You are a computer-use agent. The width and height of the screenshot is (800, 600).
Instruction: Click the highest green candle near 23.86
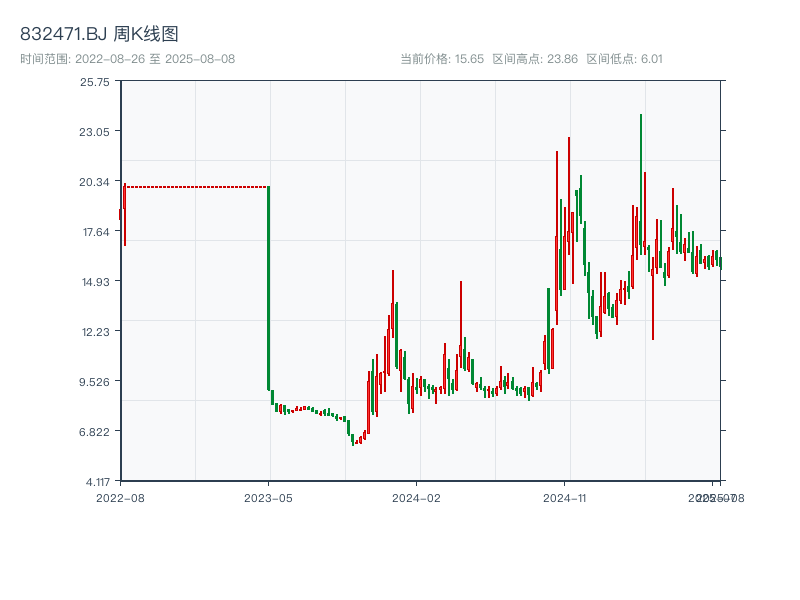point(641,184)
